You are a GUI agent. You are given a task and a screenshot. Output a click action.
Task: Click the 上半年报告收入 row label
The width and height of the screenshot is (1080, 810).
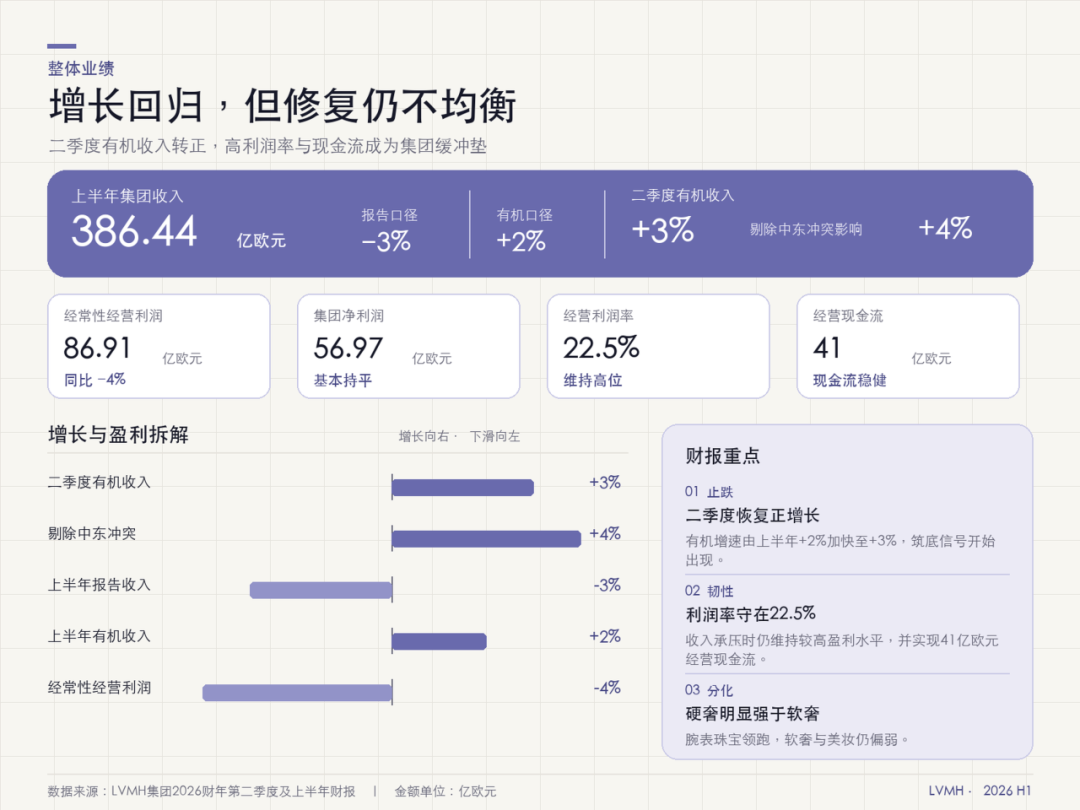click(x=99, y=585)
